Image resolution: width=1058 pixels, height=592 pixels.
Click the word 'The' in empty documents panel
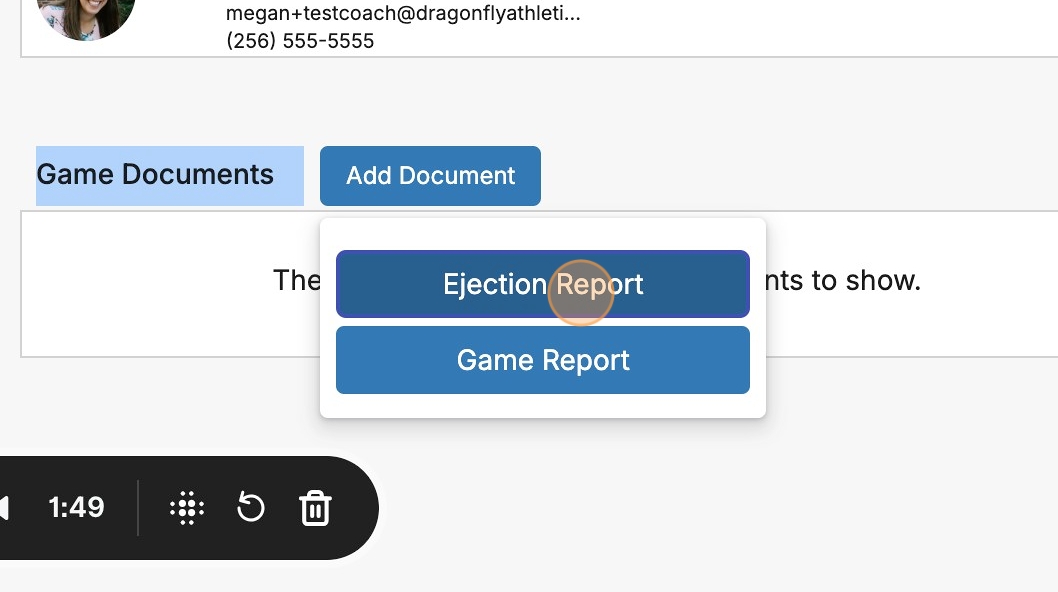pos(296,281)
